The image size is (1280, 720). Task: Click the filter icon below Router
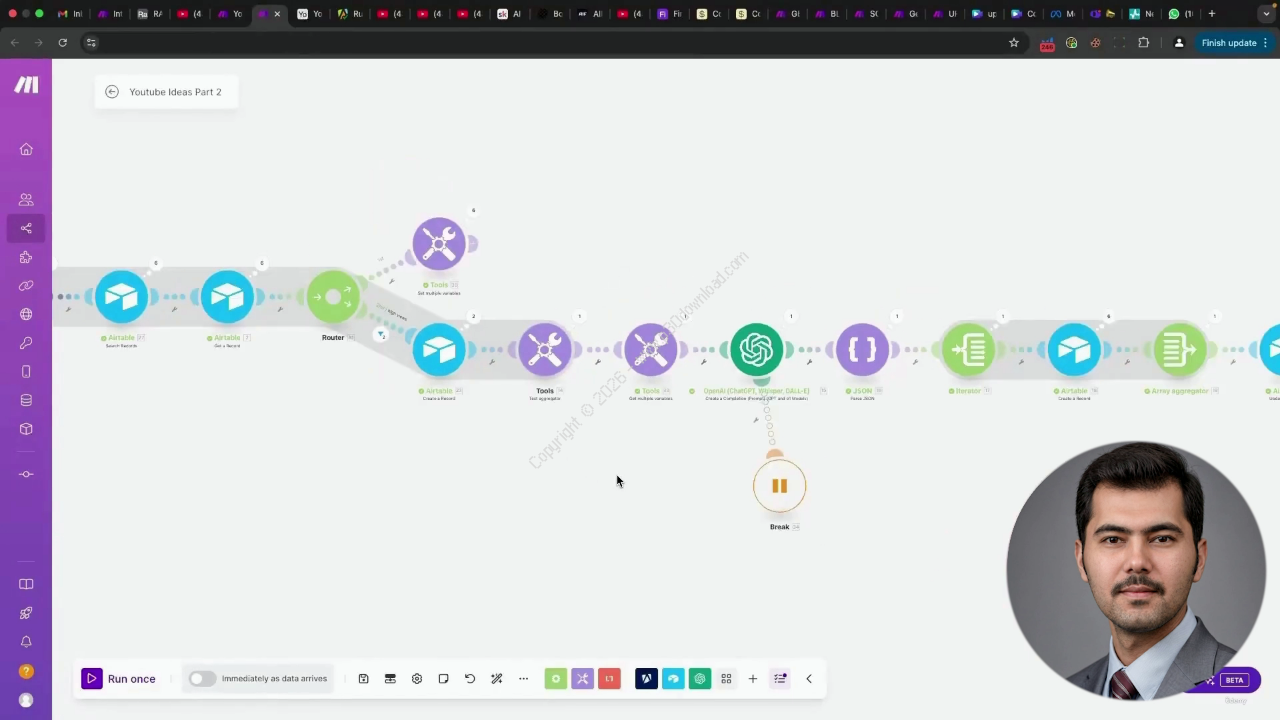[381, 335]
